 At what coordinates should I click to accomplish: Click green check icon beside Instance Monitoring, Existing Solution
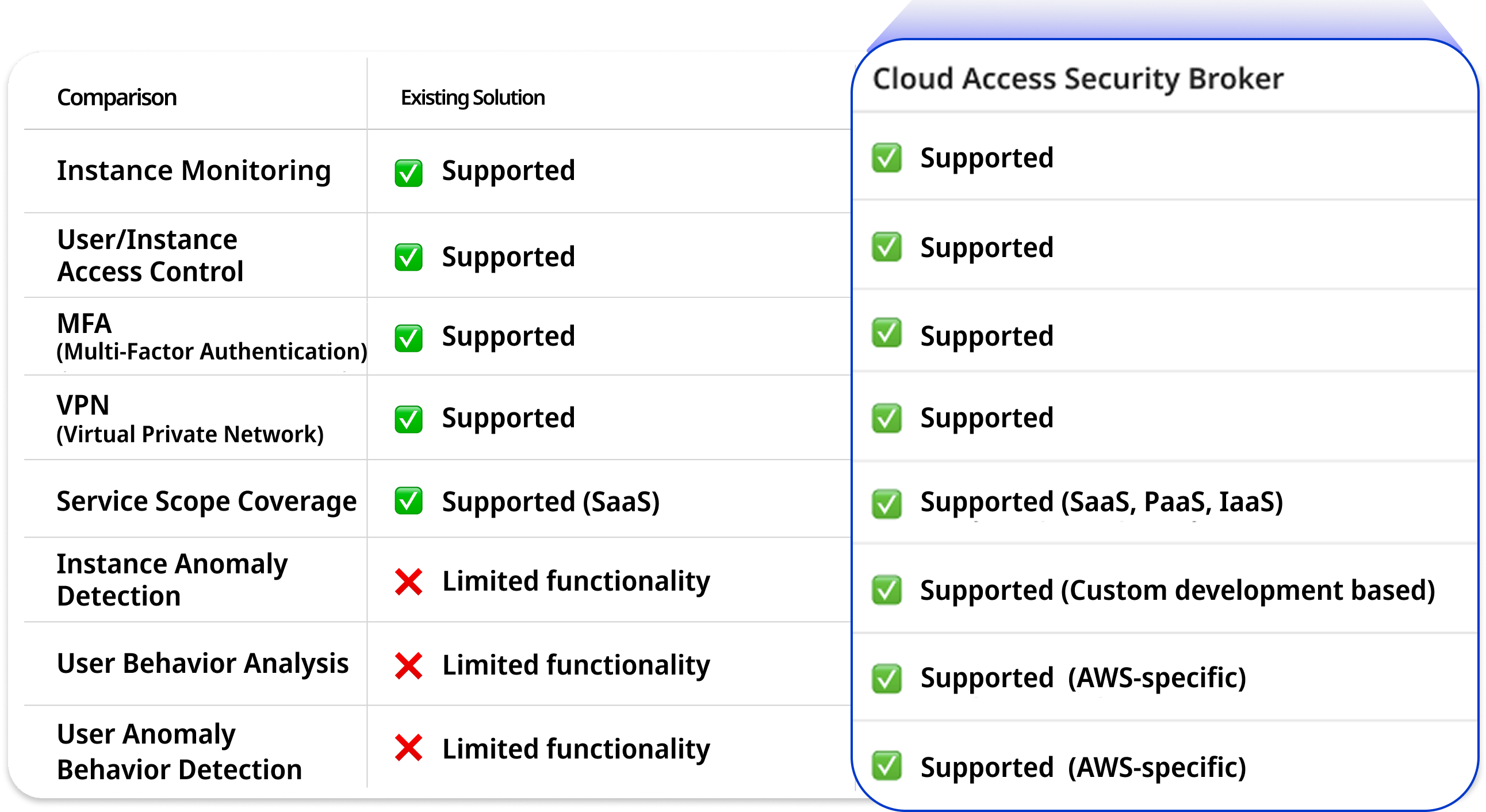[x=408, y=173]
